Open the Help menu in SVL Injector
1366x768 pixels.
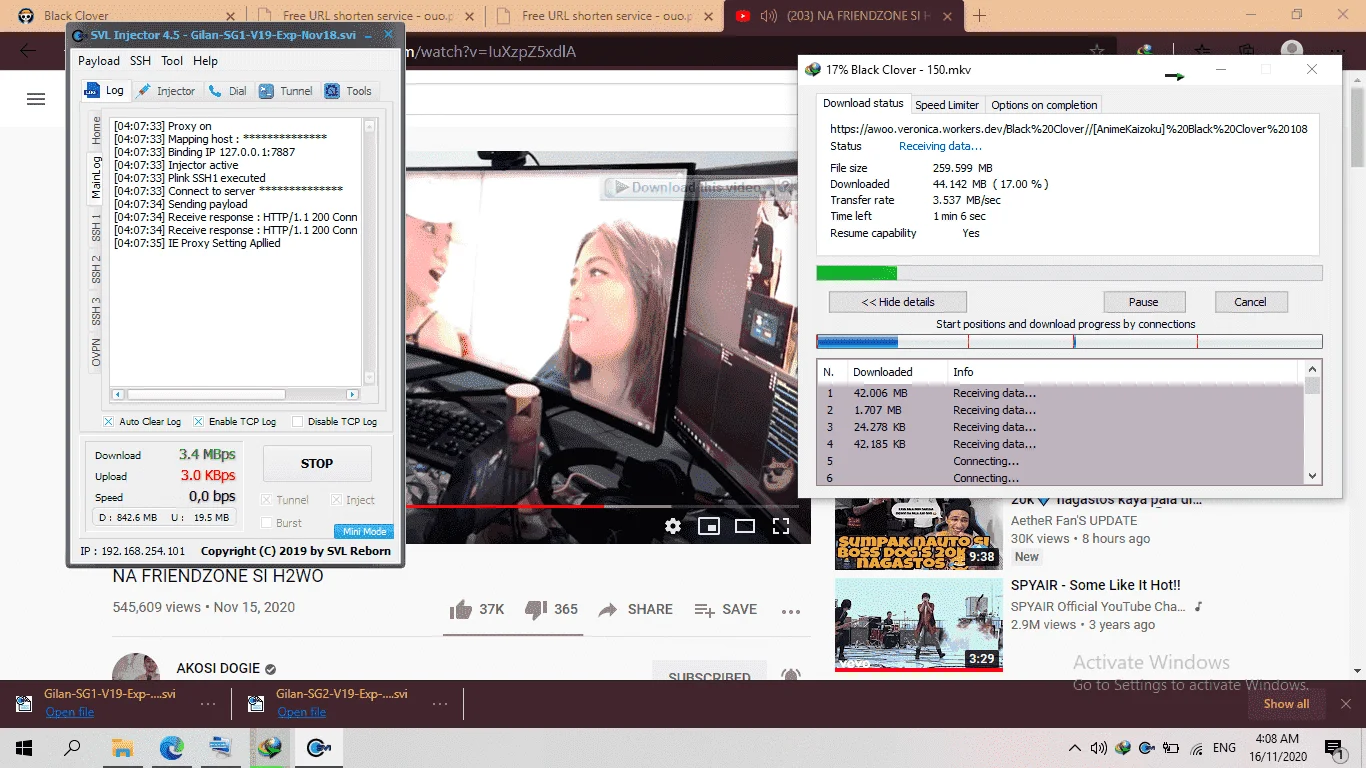205,61
